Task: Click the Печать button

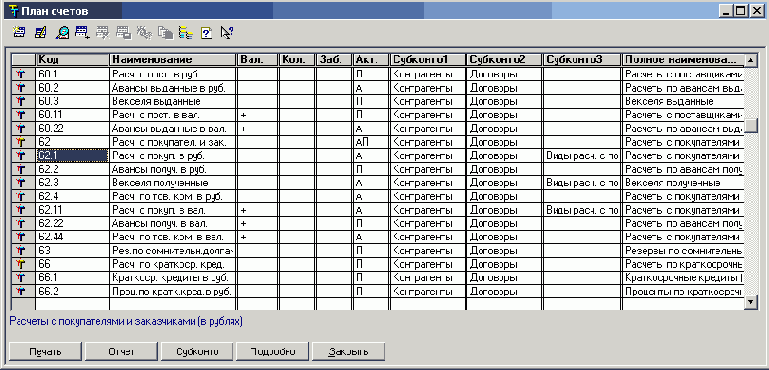Action: point(46,352)
